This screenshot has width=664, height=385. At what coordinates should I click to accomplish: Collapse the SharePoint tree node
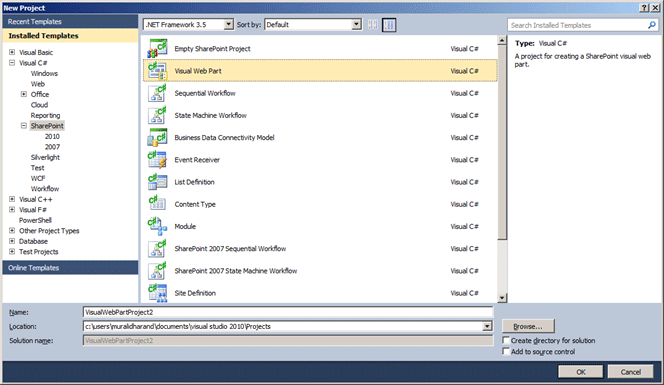[x=24, y=125]
